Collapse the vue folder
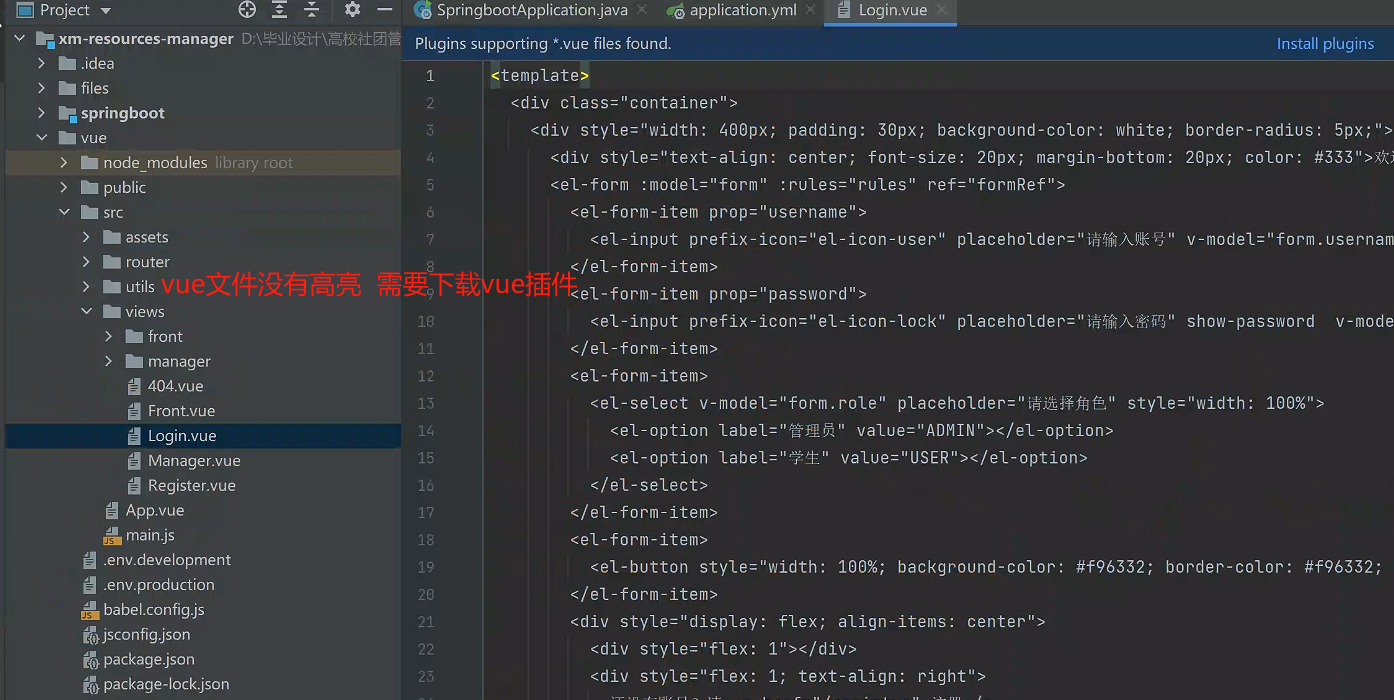The width and height of the screenshot is (1394, 700). pyautogui.click(x=42, y=138)
